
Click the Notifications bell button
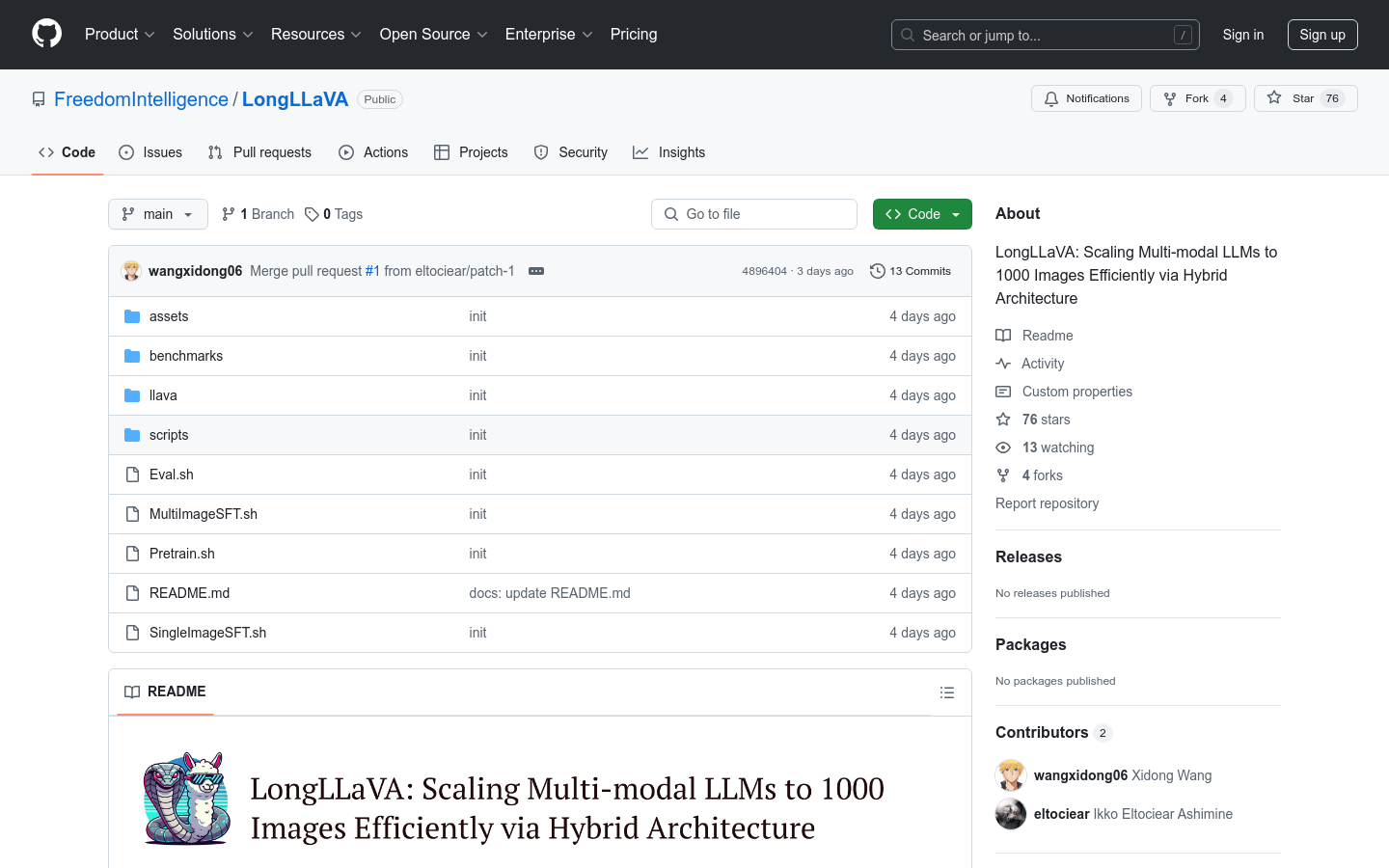pyautogui.click(x=1086, y=98)
